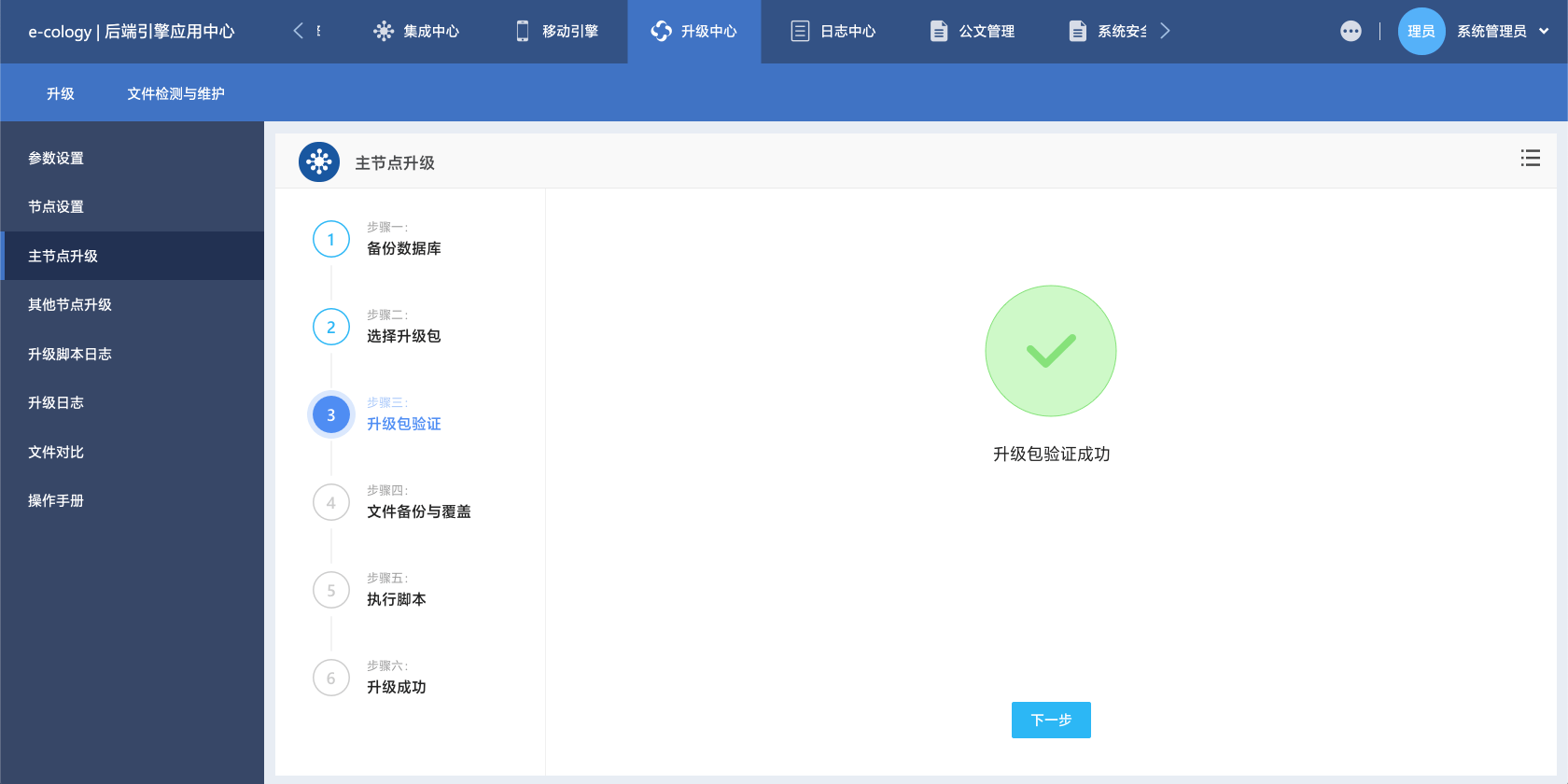The width and height of the screenshot is (1568, 784).
Task: Show more top menus with right chevron
Action: [x=1165, y=31]
